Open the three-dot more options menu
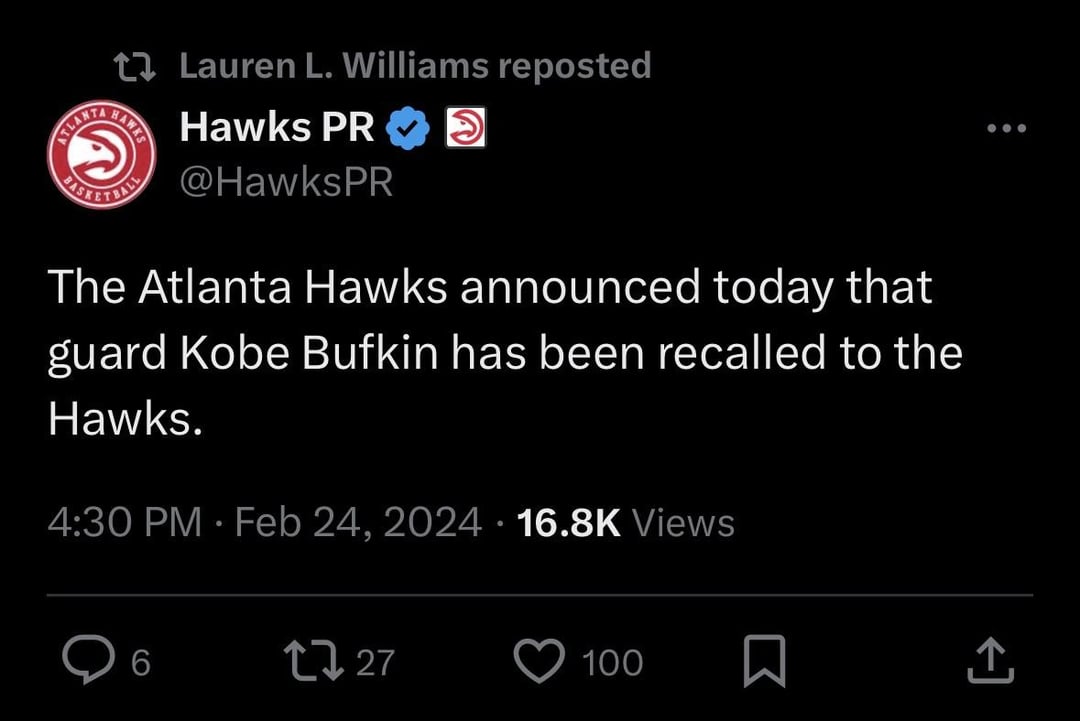Viewport: 1080px width, 721px height. (1006, 128)
